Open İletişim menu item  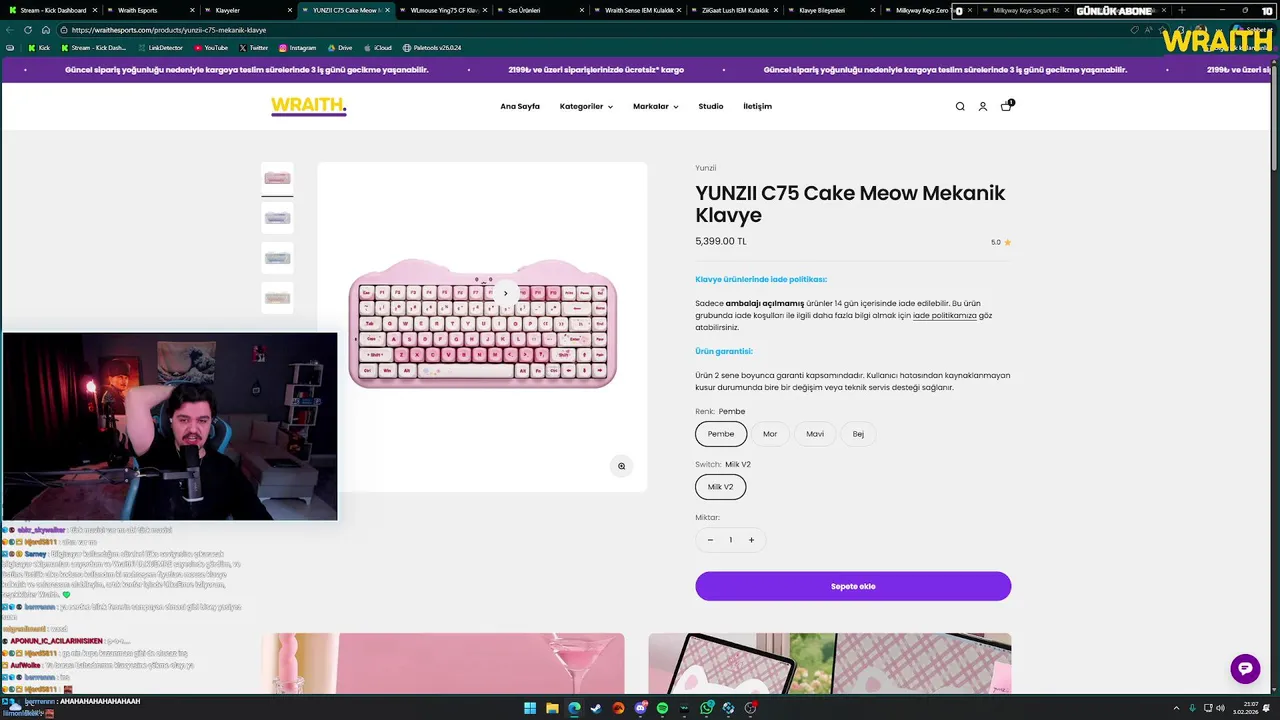(757, 106)
